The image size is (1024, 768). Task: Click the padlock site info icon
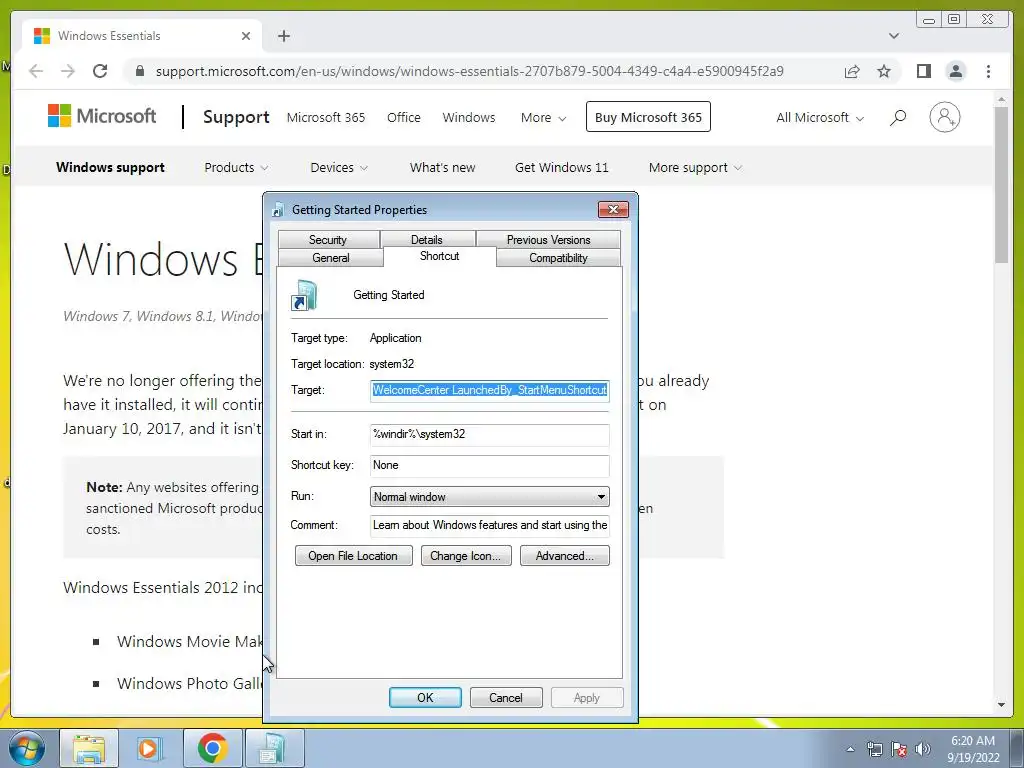coord(139,71)
